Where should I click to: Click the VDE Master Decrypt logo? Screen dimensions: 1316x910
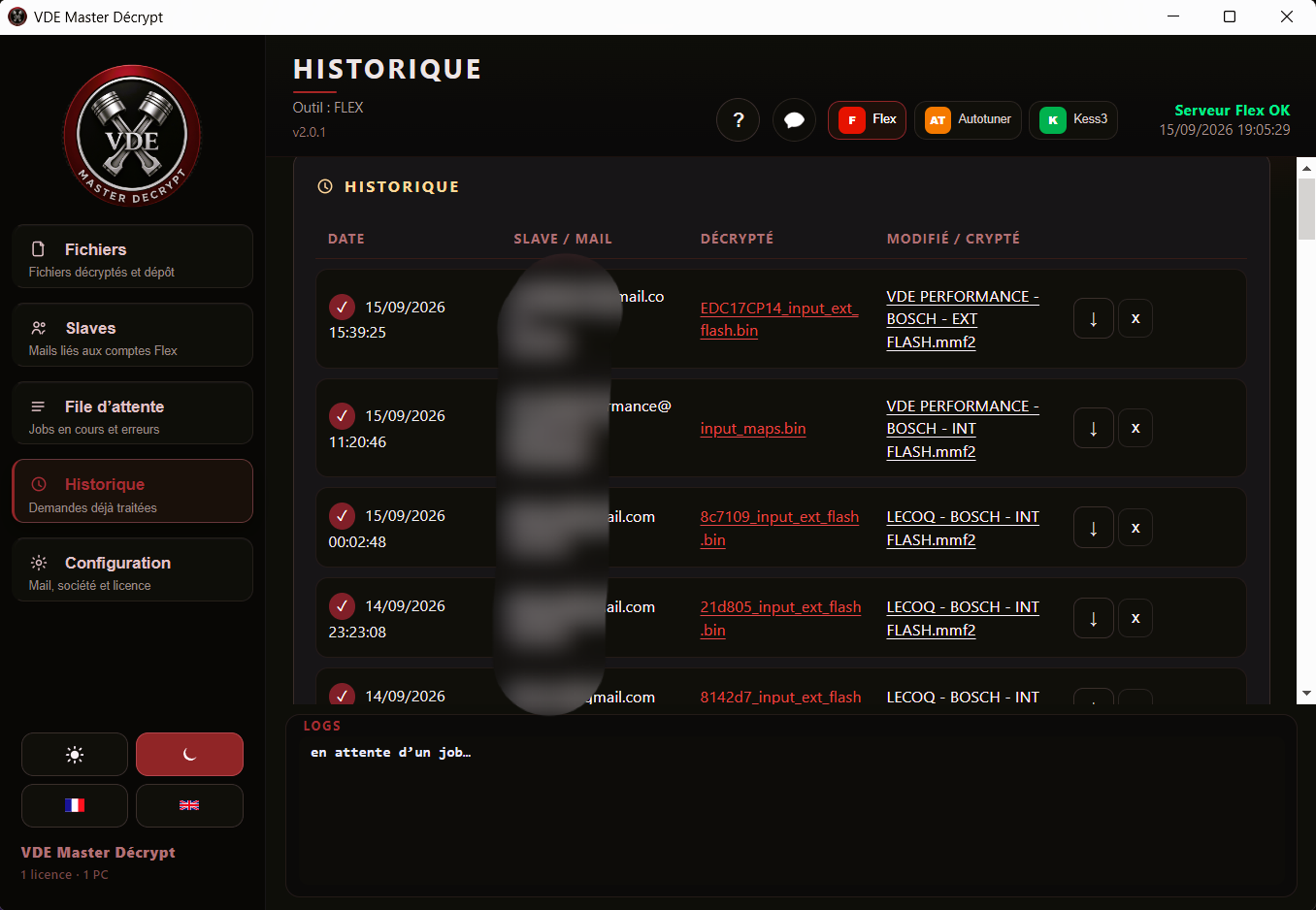(132, 136)
